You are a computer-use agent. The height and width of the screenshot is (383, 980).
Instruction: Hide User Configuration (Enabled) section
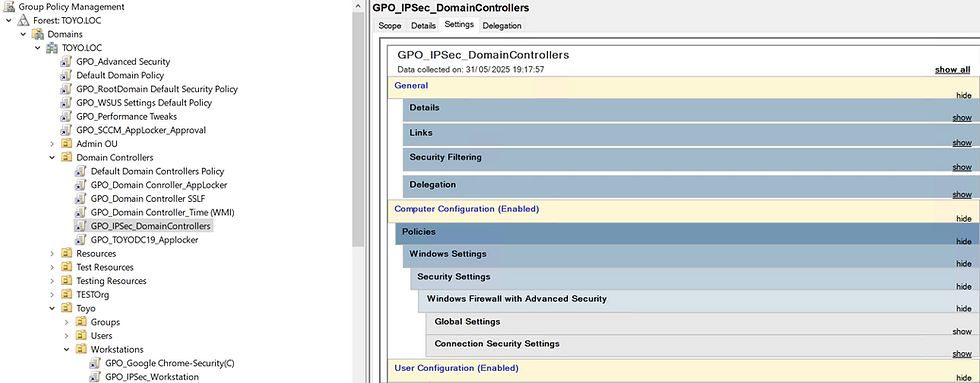[964, 379]
